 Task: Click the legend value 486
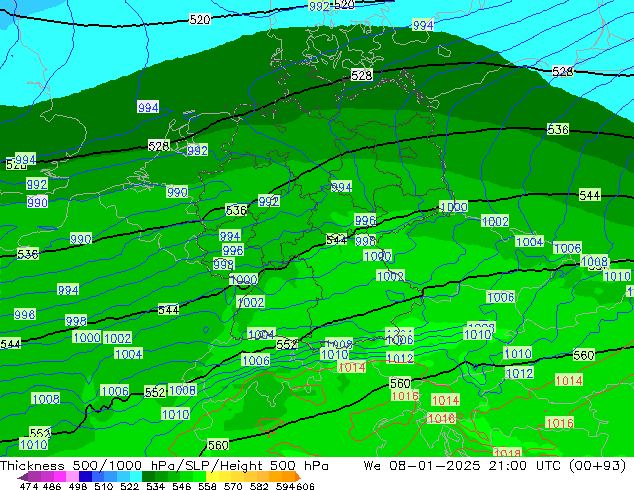pyautogui.click(x=52, y=486)
